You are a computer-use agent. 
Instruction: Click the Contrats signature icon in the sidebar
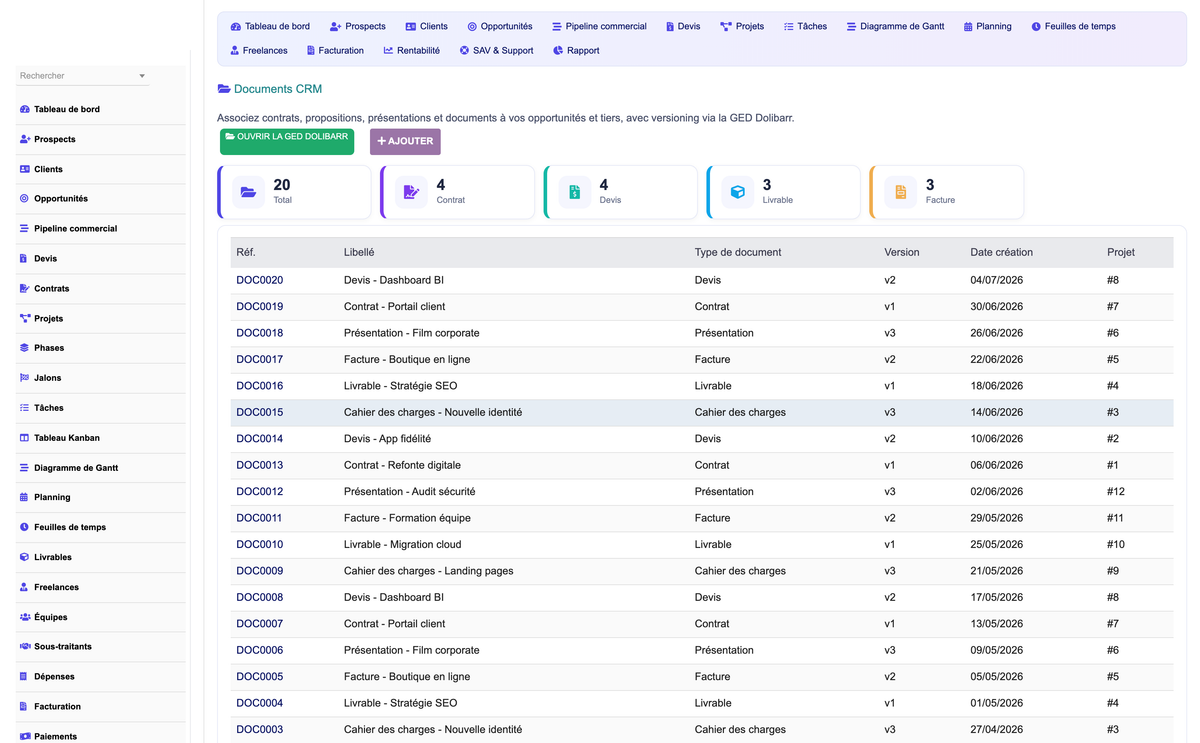[x=25, y=288]
